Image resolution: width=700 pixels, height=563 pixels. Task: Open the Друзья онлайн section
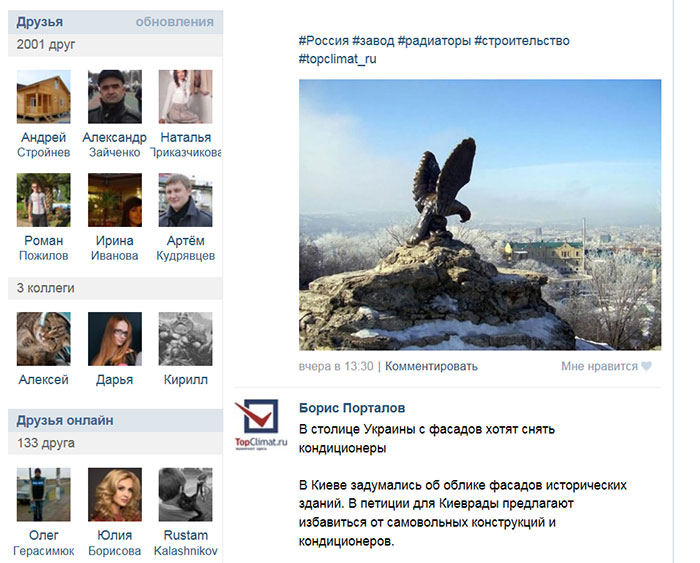point(65,421)
